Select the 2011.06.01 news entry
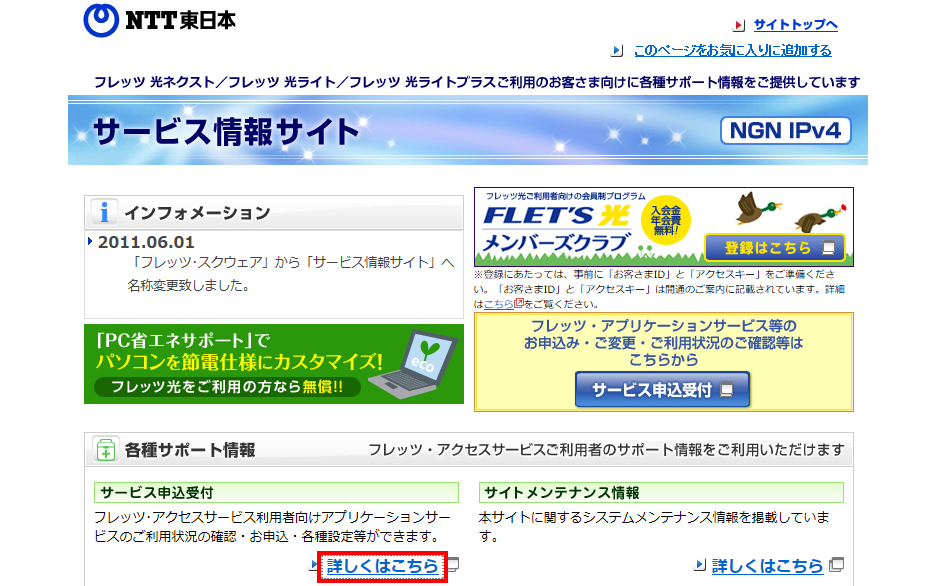938x586 pixels. point(146,242)
